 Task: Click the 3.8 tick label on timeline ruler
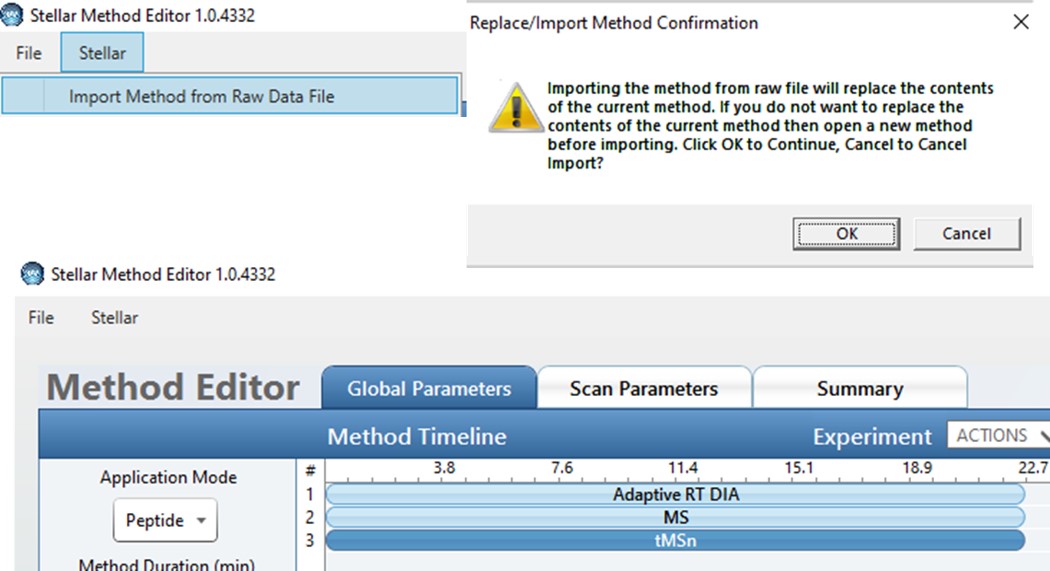pos(444,467)
